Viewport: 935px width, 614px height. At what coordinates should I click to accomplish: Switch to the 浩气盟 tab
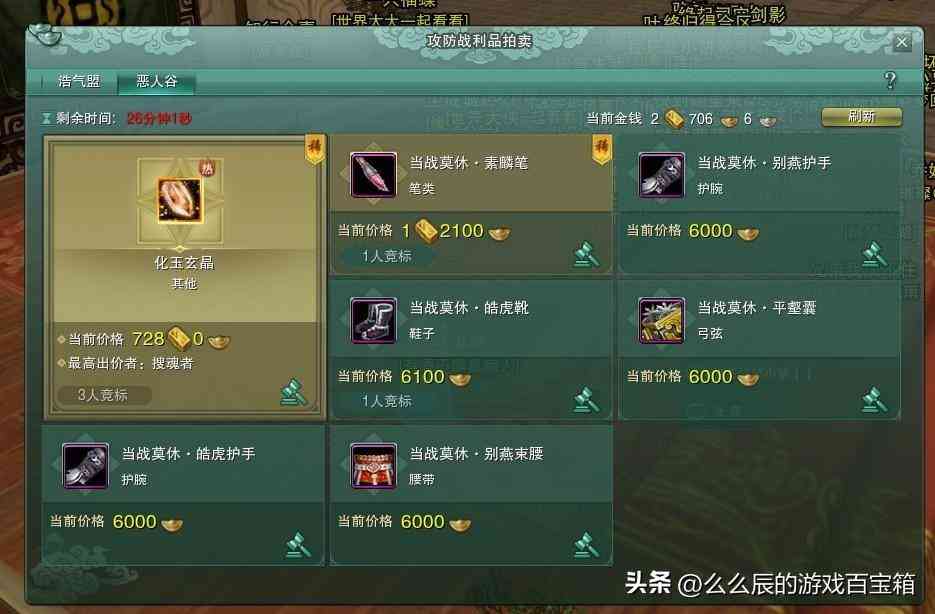pos(79,81)
